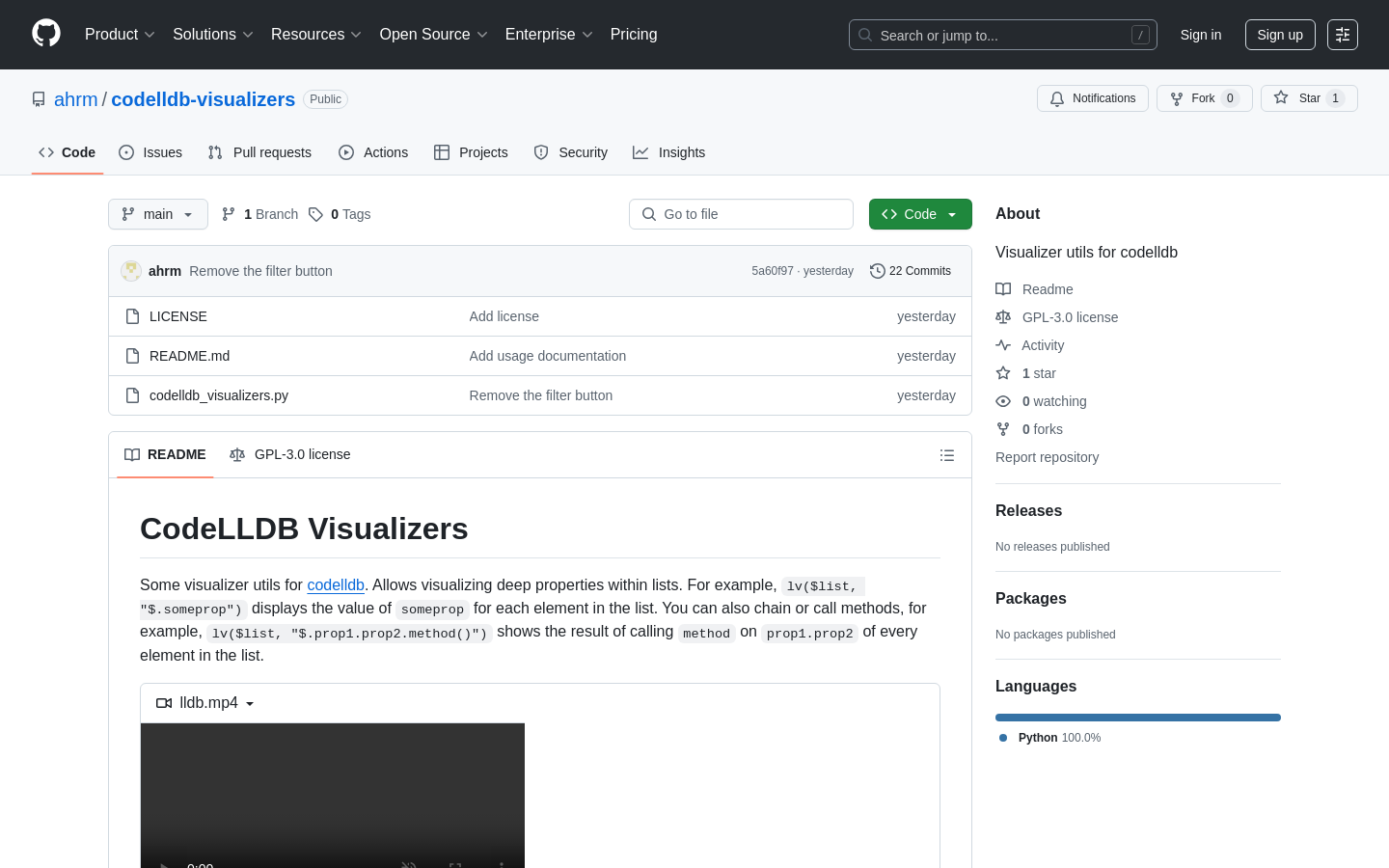The height and width of the screenshot is (868, 1389).
Task: Open the codelldb_visualizers.py file
Action: click(x=219, y=395)
